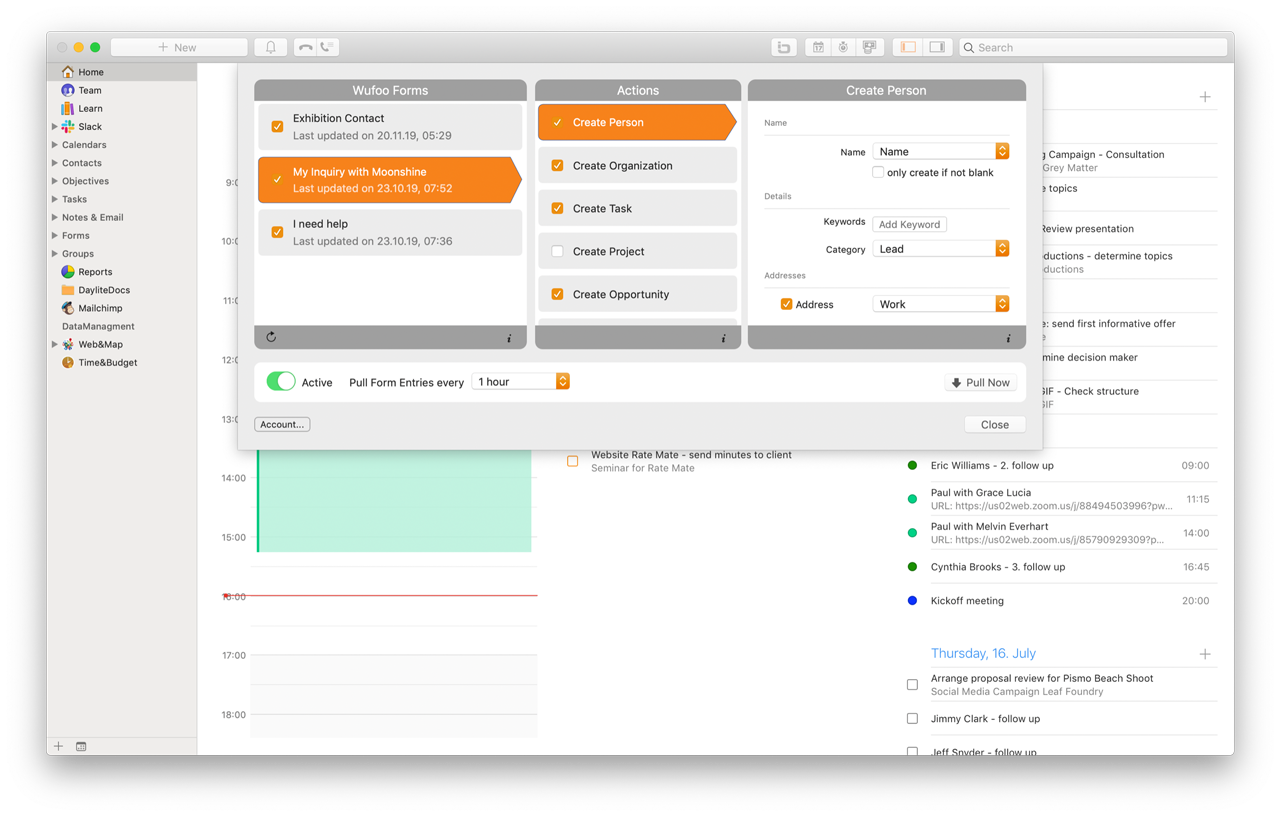Check only create if not blank
1280x816 pixels.
[x=878, y=173]
